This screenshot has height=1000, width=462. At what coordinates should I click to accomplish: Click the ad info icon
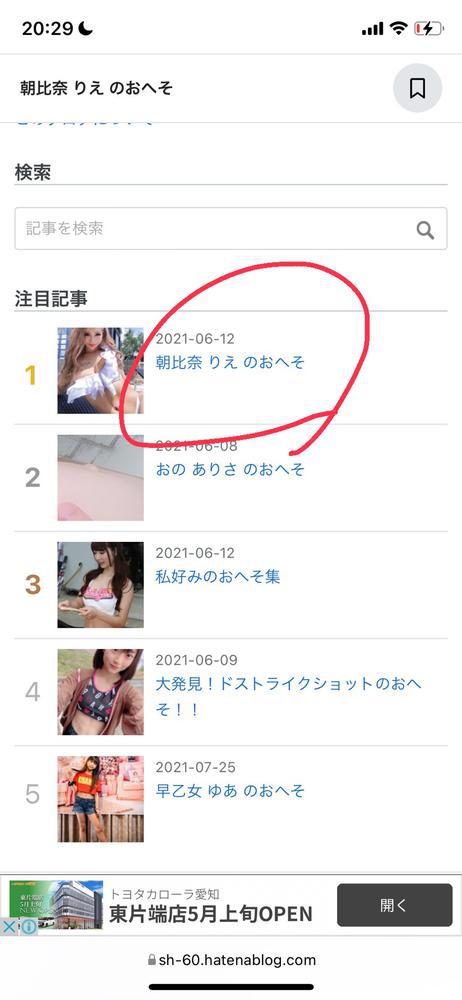tap(29, 927)
